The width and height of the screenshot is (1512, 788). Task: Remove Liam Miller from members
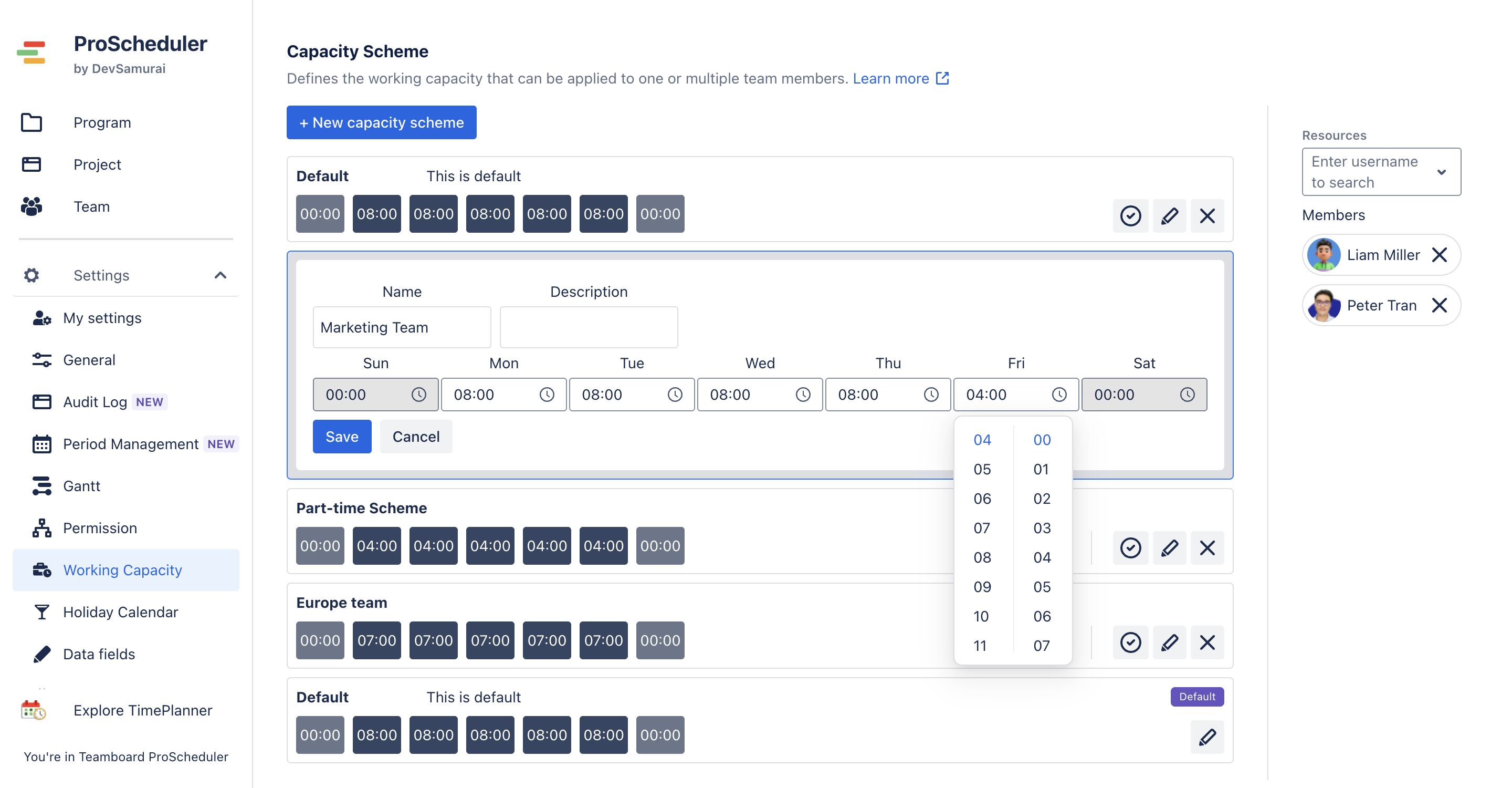[x=1439, y=255]
